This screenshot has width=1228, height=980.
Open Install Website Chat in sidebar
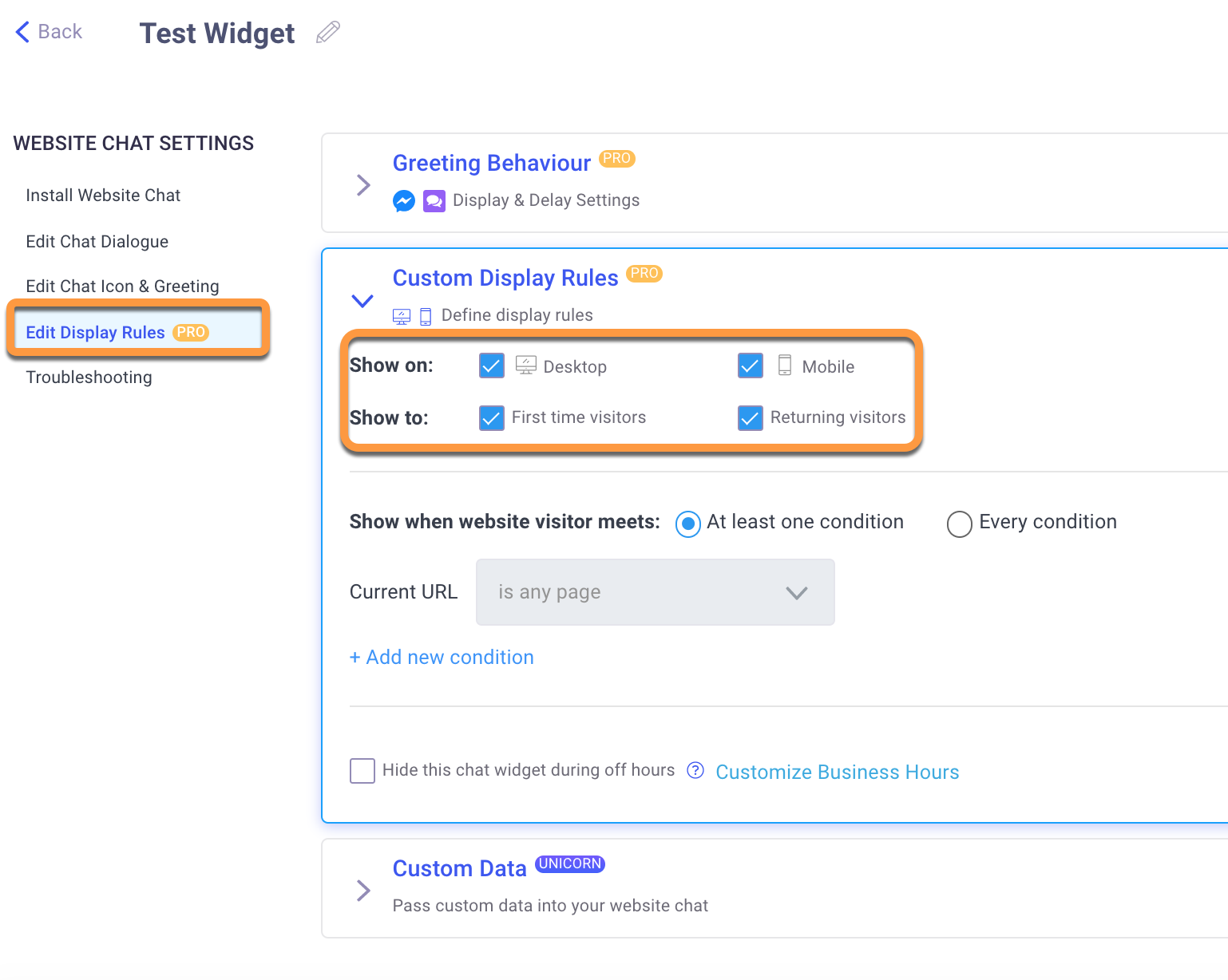point(103,196)
